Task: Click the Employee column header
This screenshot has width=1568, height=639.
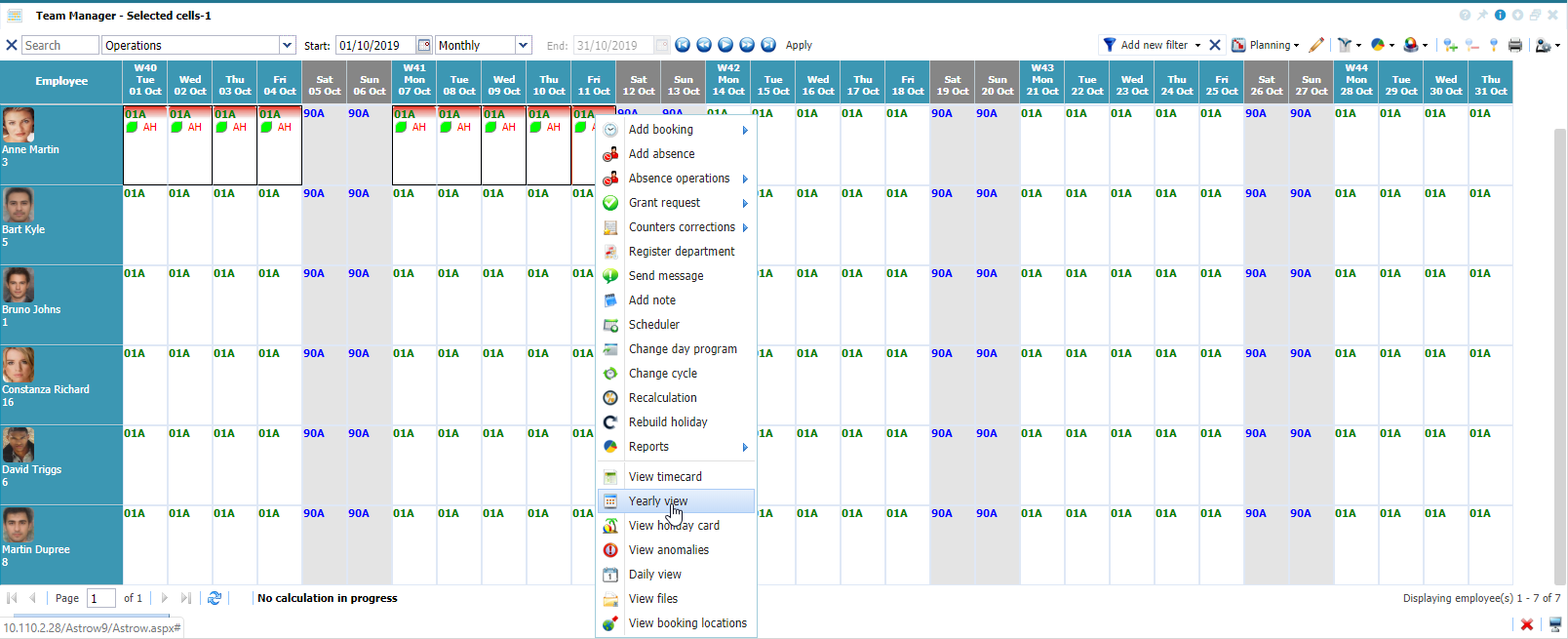Action: coord(61,81)
